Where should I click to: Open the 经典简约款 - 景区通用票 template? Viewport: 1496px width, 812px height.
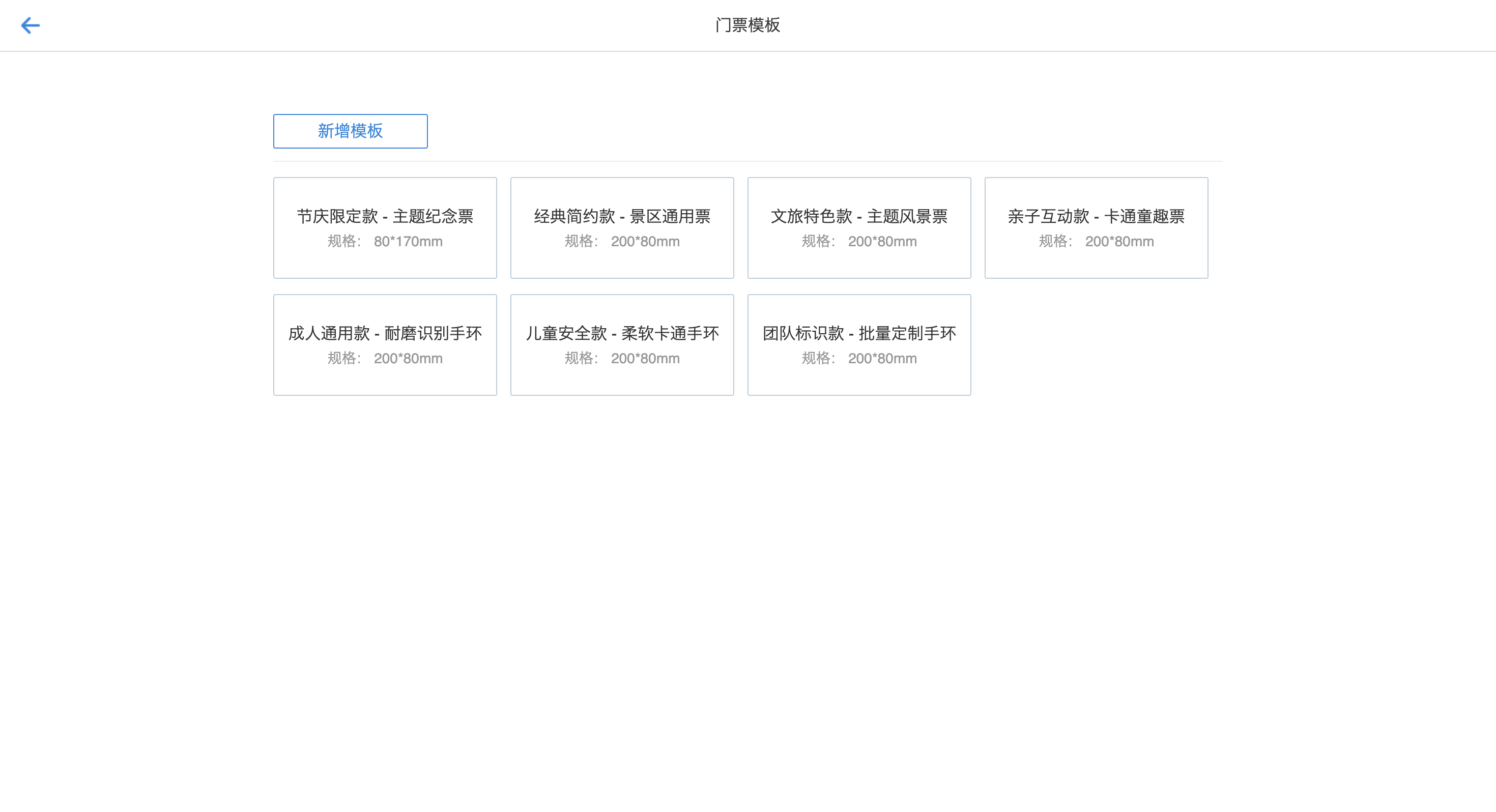pyautogui.click(x=622, y=227)
